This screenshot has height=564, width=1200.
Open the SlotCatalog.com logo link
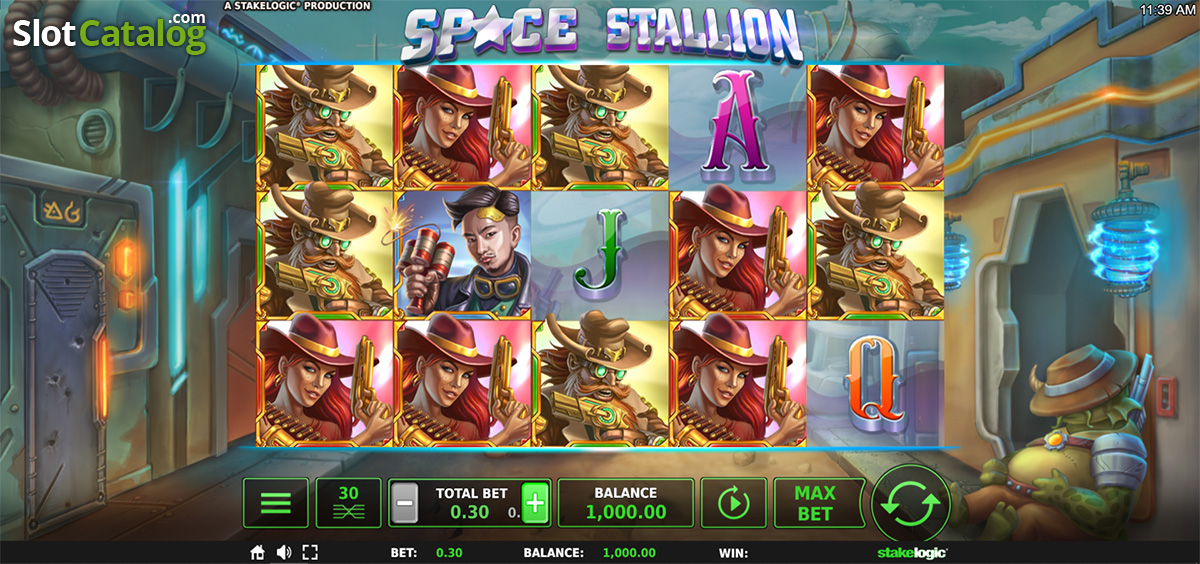(109, 33)
